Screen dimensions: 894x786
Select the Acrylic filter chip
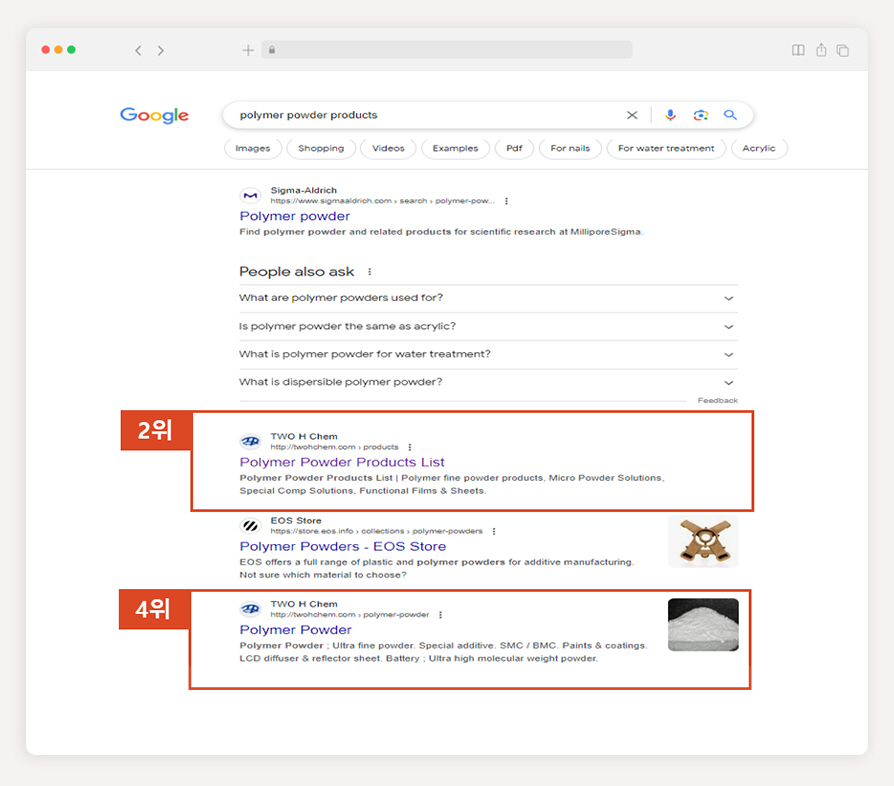coord(759,148)
